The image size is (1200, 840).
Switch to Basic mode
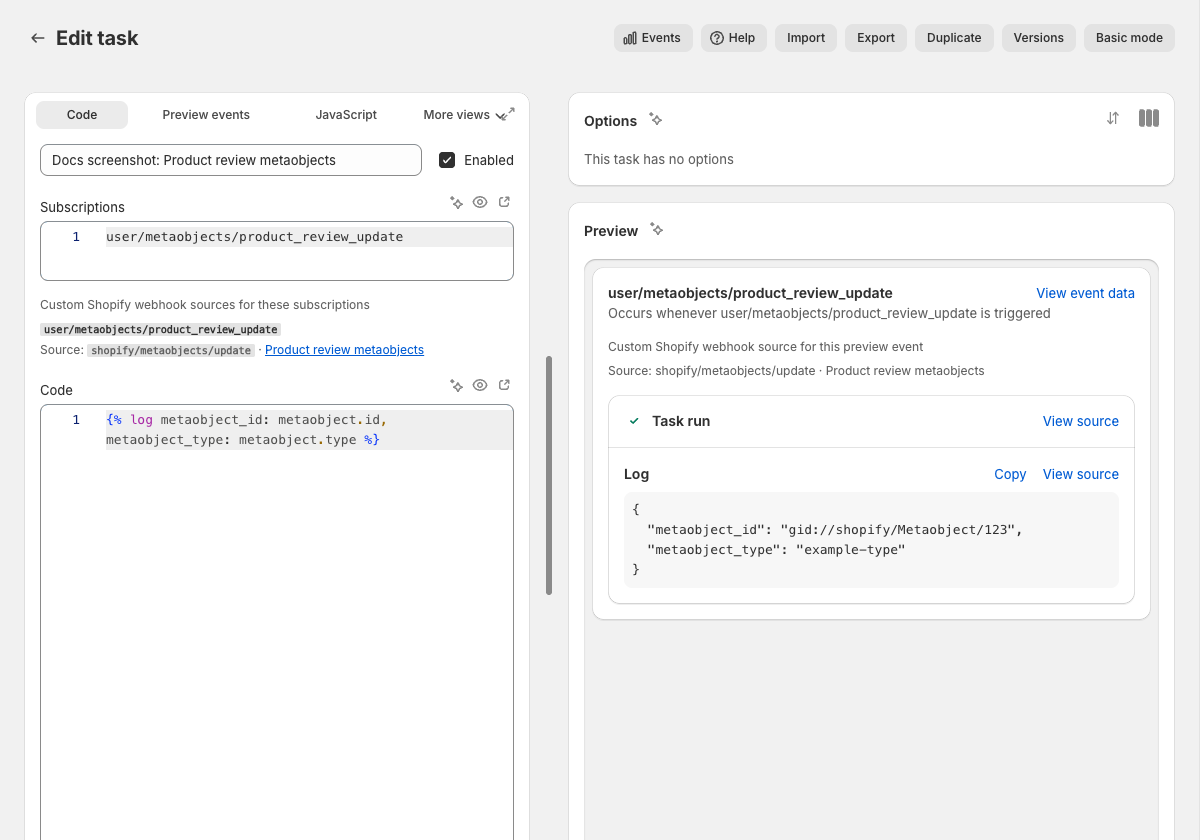pyautogui.click(x=1129, y=38)
